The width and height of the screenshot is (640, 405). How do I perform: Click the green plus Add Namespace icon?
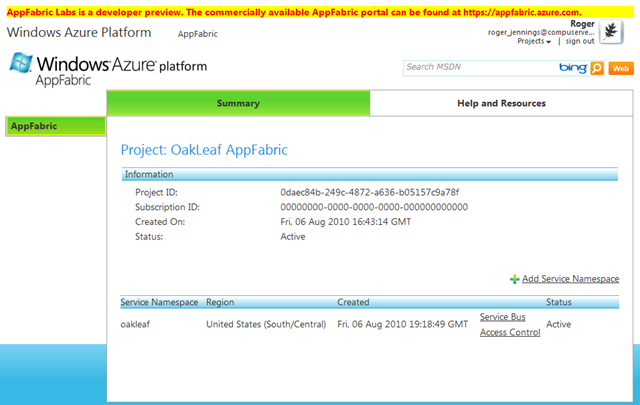click(514, 279)
